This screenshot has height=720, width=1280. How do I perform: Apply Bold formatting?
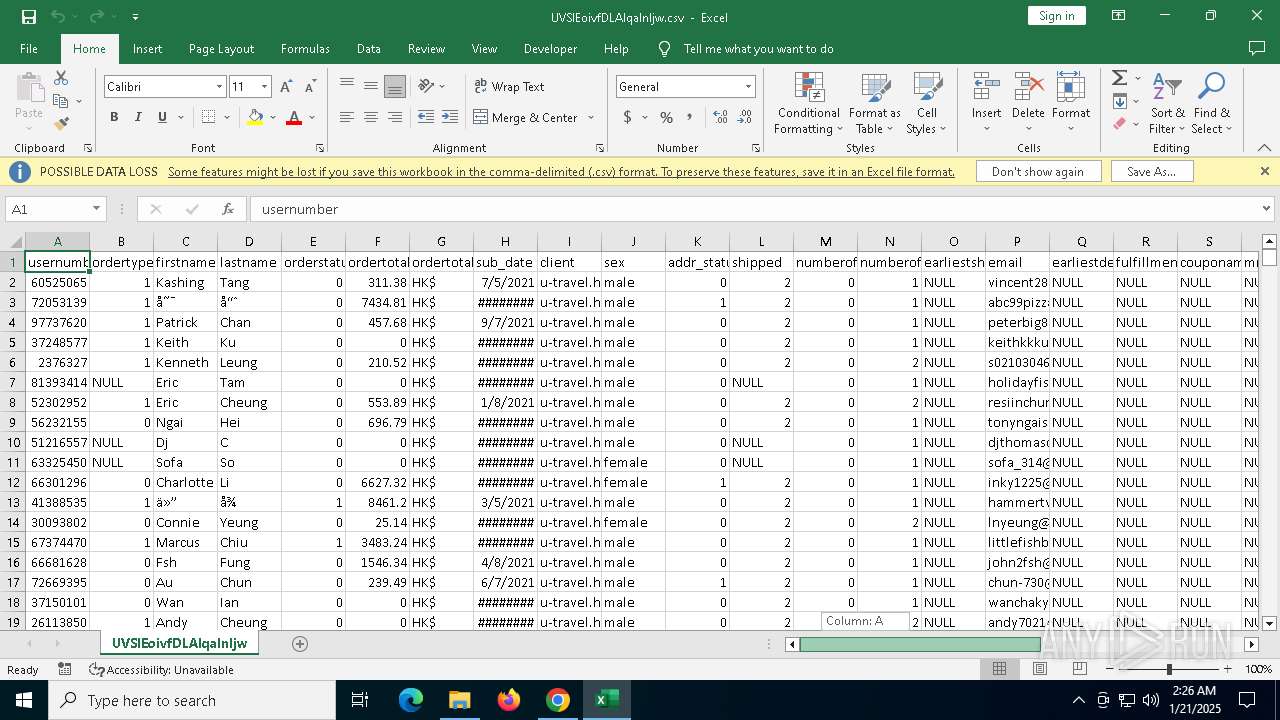[114, 117]
